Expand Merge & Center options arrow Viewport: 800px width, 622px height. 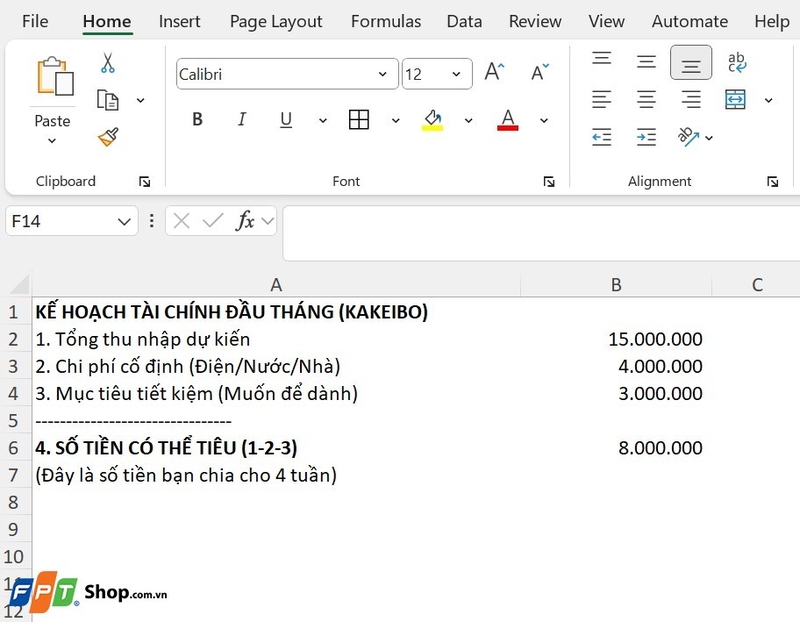tap(768, 101)
